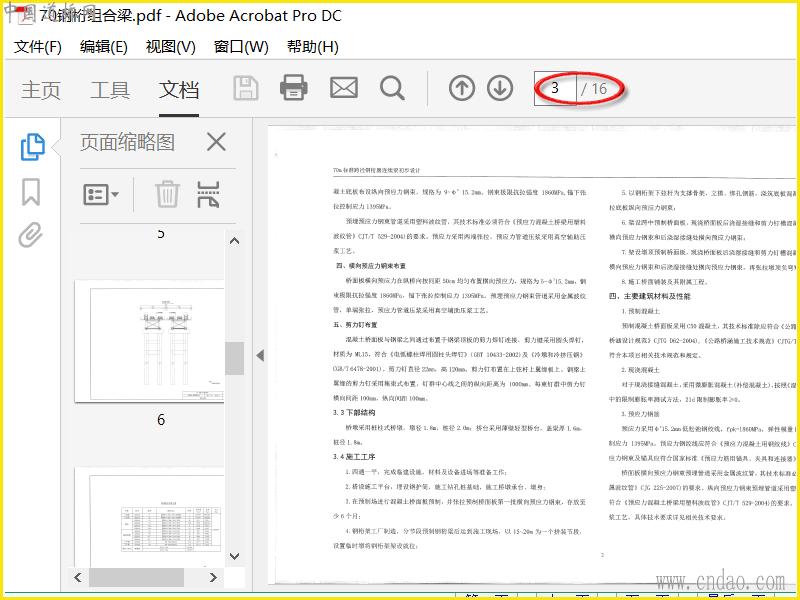Go to previous page with up arrow
800x600 pixels.
click(462, 88)
